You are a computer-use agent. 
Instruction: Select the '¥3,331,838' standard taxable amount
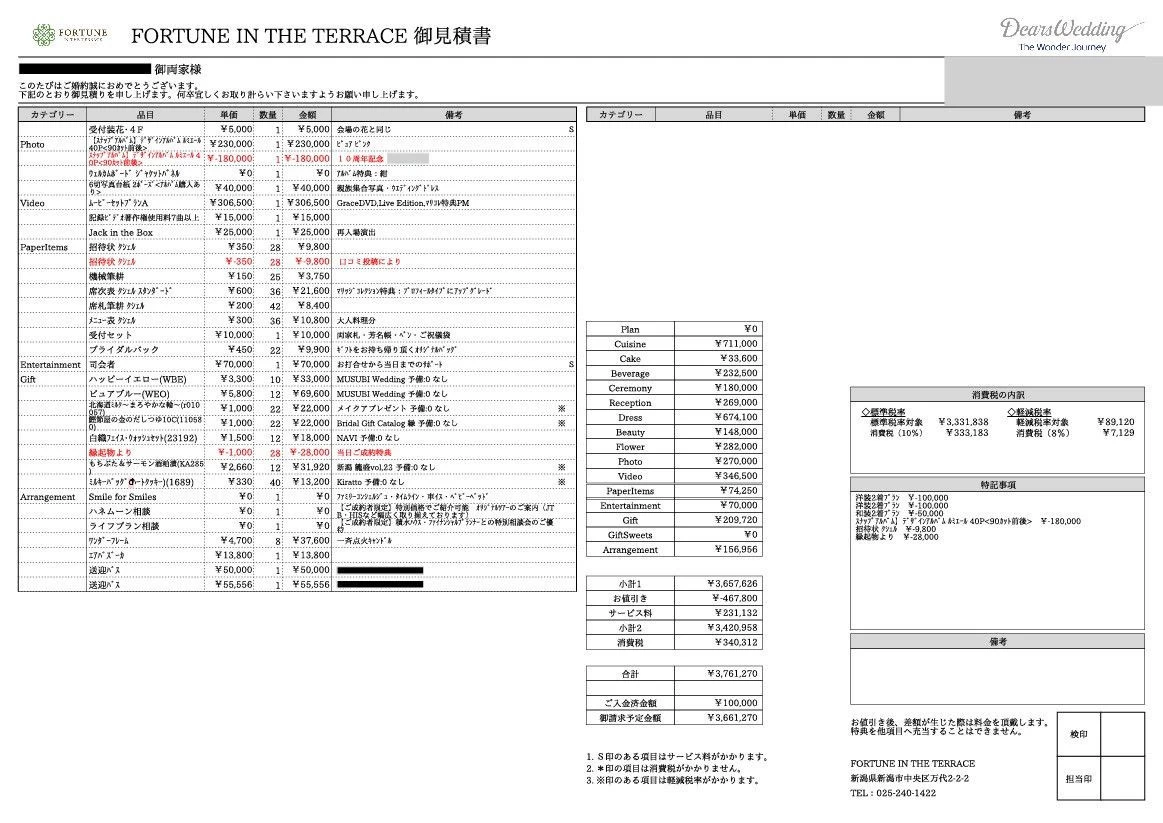pyautogui.click(x=963, y=422)
